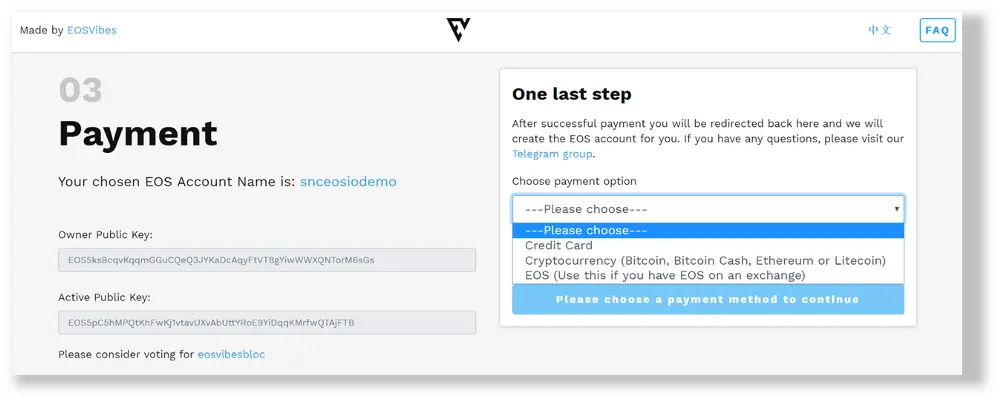The image size is (1000, 401).
Task: Click the Owner Public Key field
Action: point(266,260)
